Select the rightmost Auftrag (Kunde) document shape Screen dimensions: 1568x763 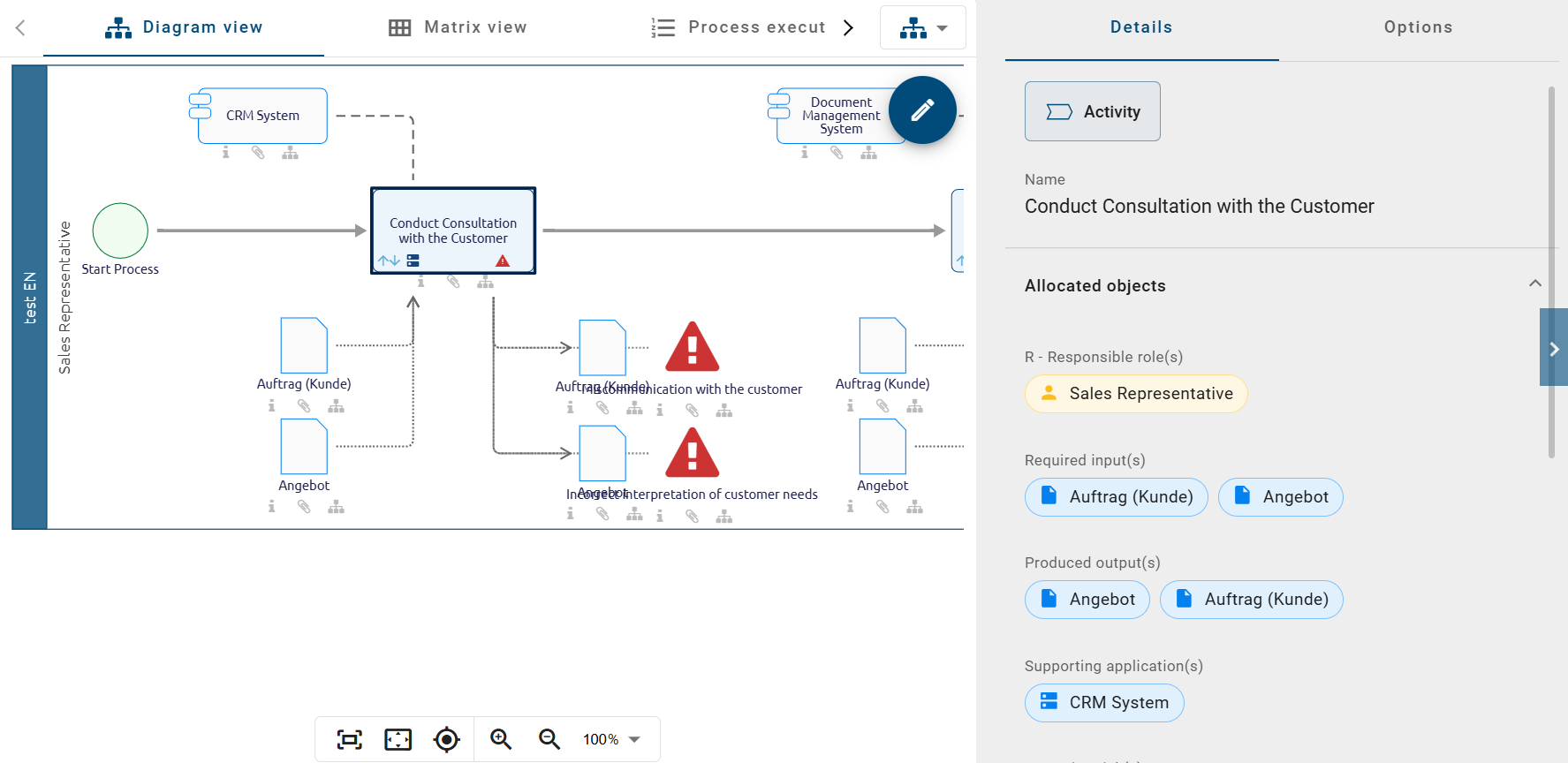point(882,345)
